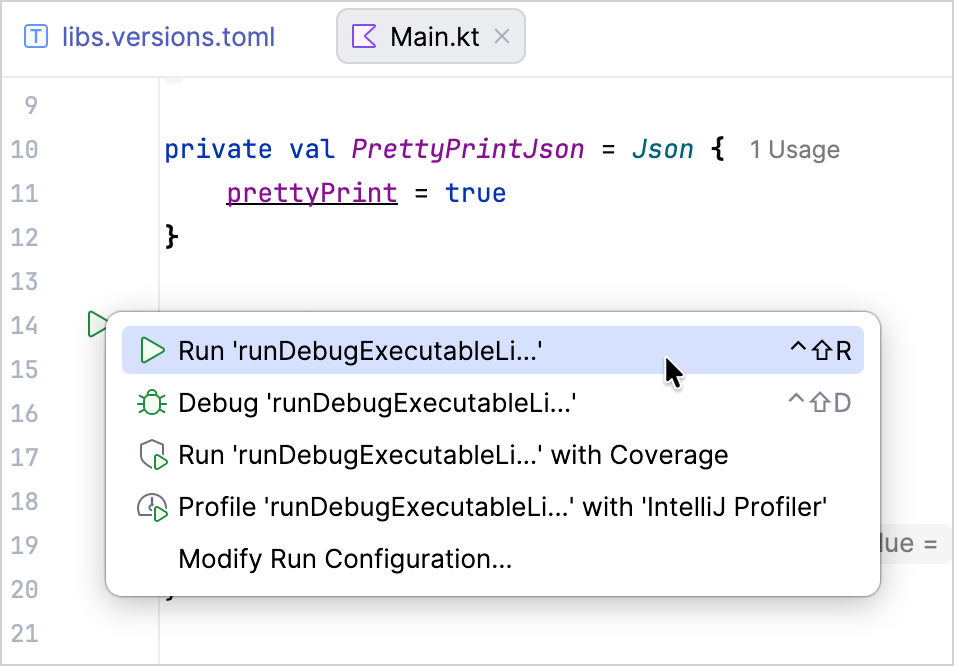
Task: Click the '1 Usage' inlay hint
Action: click(x=795, y=150)
